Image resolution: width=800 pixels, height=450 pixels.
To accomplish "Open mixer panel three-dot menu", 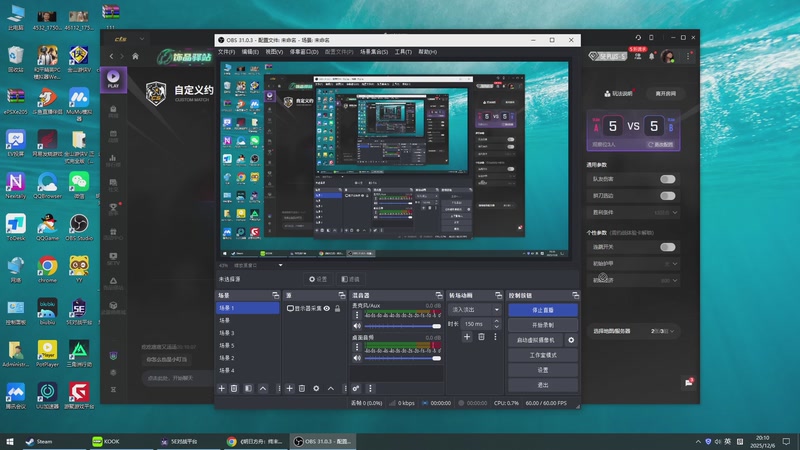I will [x=370, y=389].
